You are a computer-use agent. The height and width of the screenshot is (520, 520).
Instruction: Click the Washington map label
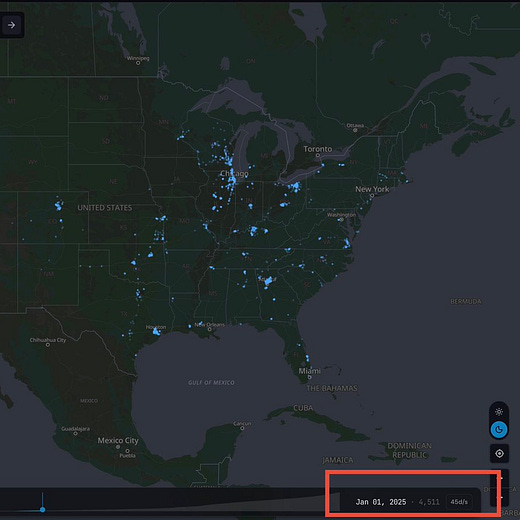click(x=341, y=215)
